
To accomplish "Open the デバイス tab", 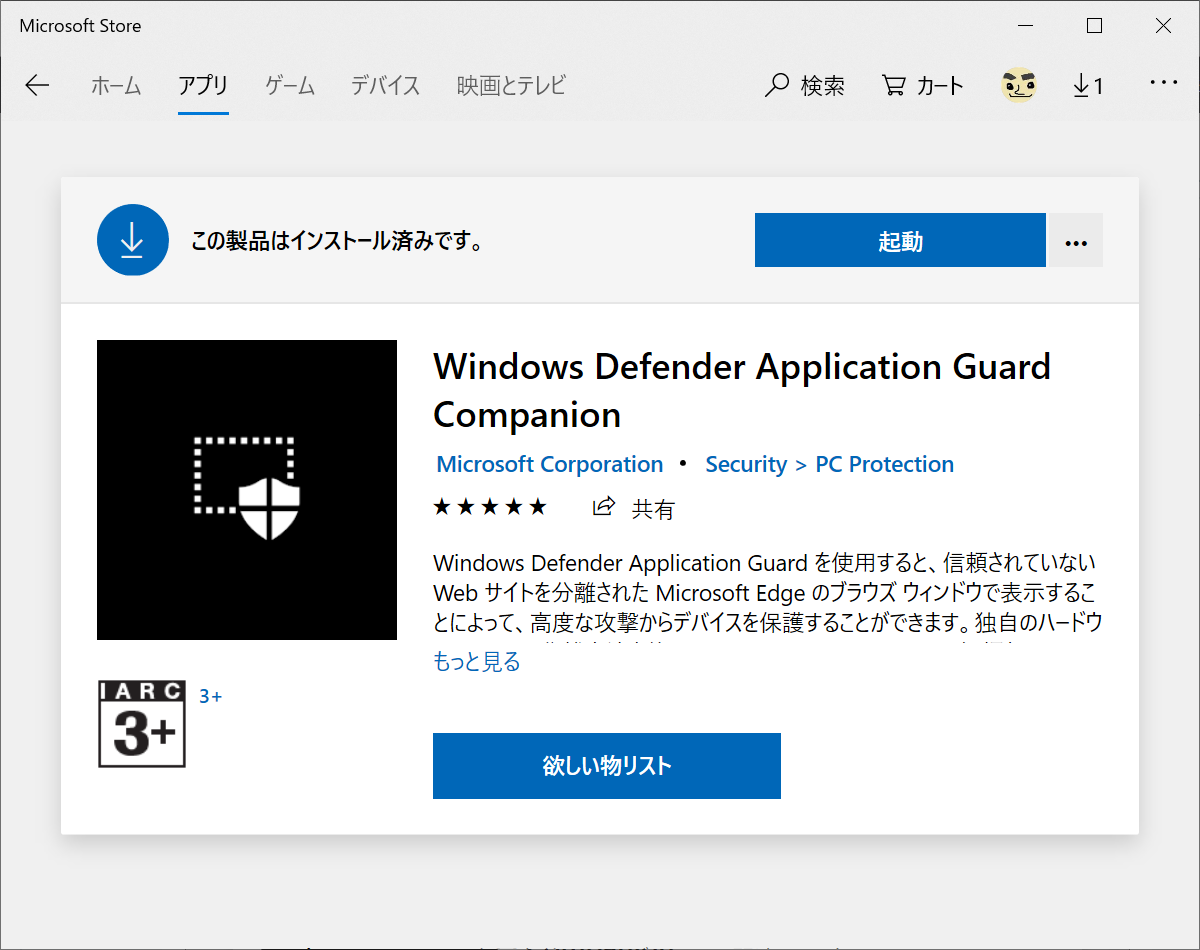I will pyautogui.click(x=385, y=86).
